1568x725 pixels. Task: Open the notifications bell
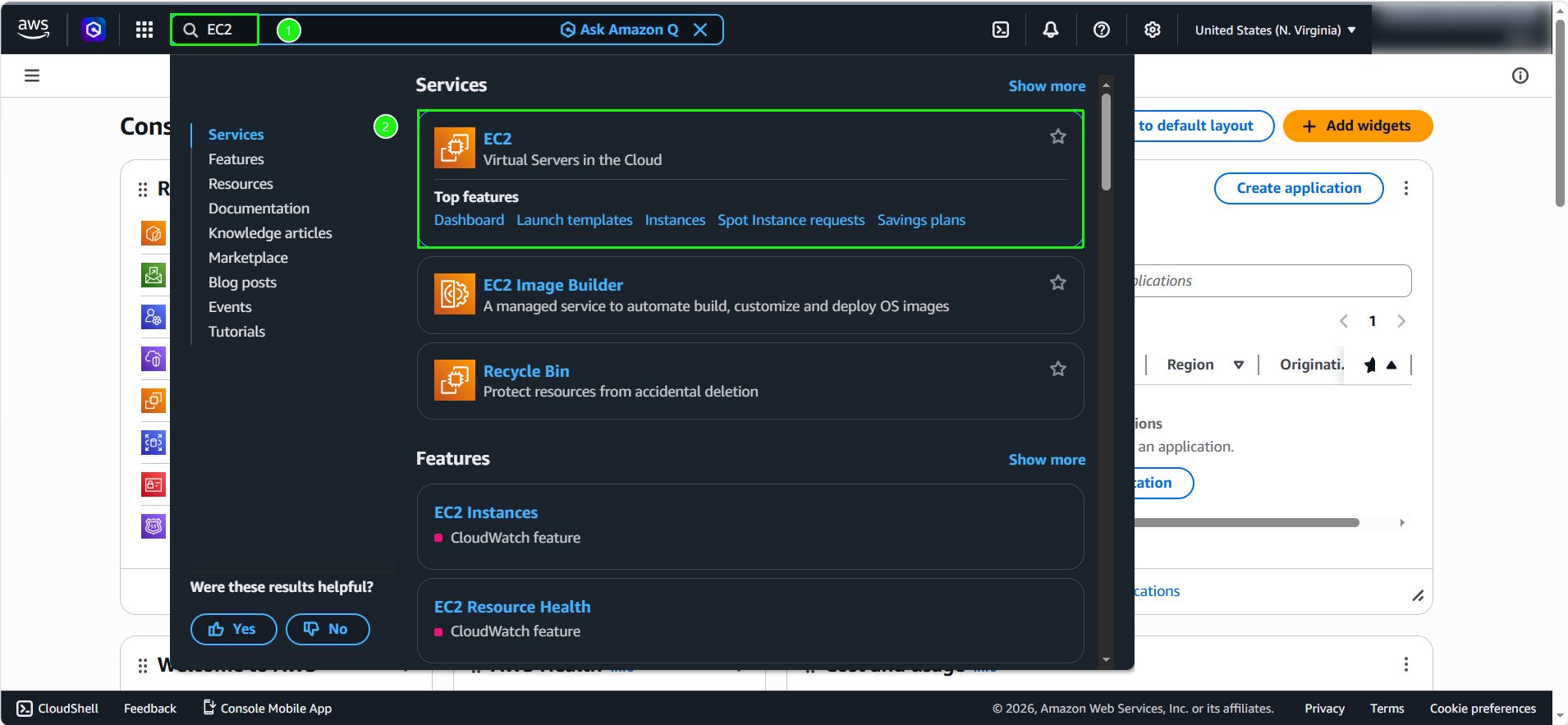coord(1051,30)
